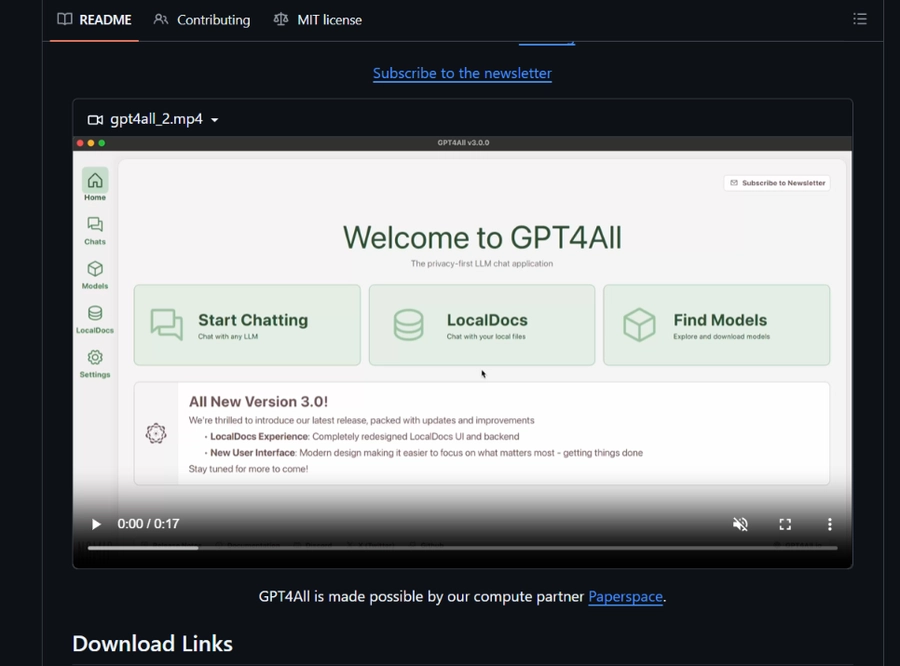Click 'Stay tuned for more to come!' text

[x=249, y=468]
